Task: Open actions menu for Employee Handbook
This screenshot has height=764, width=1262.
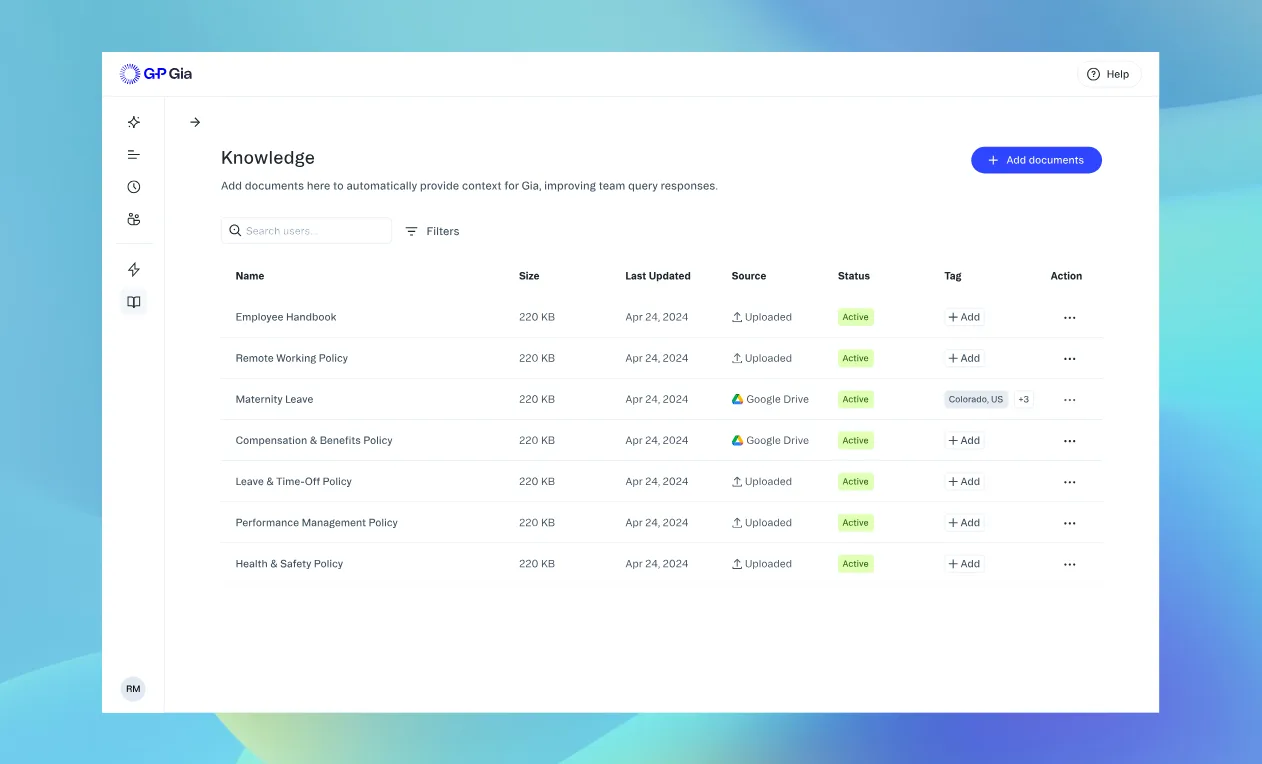Action: (1069, 317)
